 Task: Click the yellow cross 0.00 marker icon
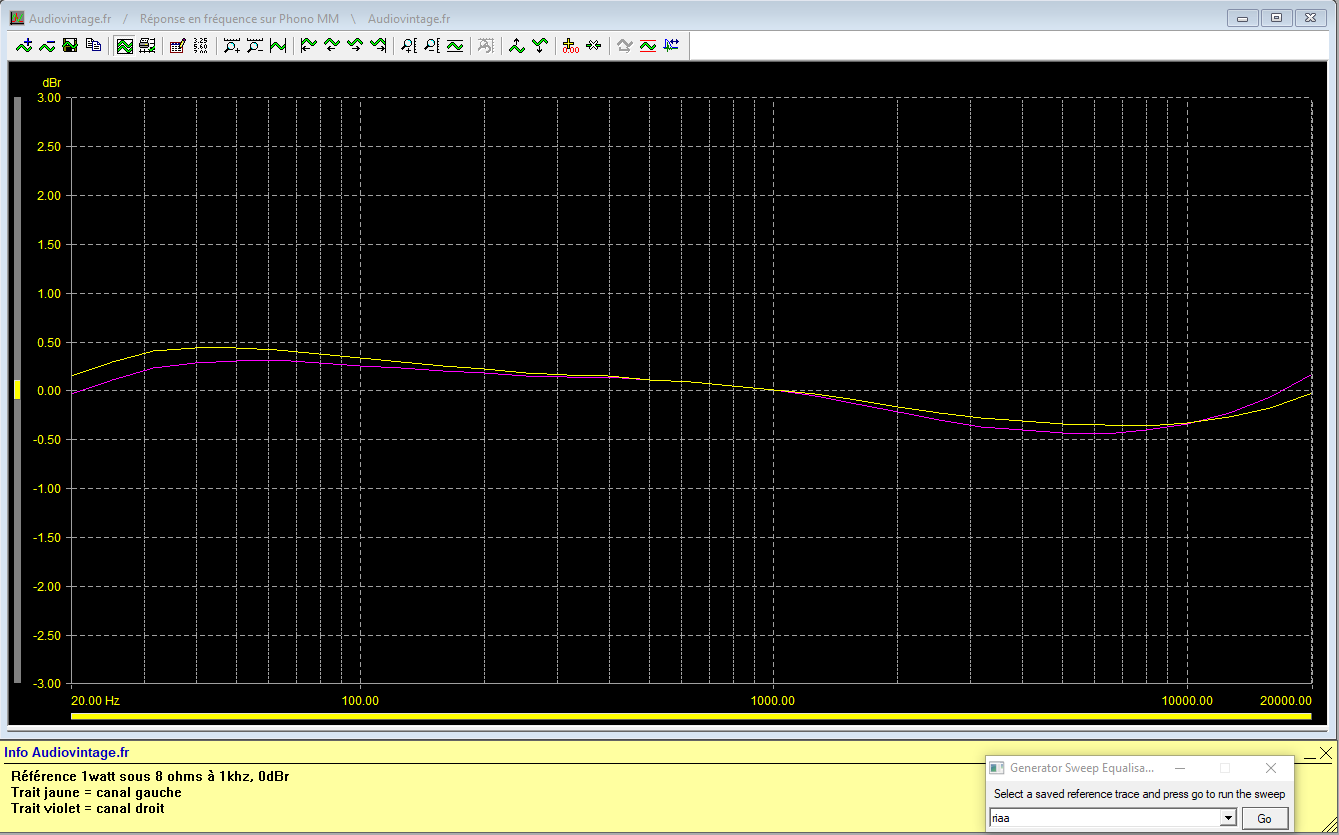pyautogui.click(x=570, y=45)
